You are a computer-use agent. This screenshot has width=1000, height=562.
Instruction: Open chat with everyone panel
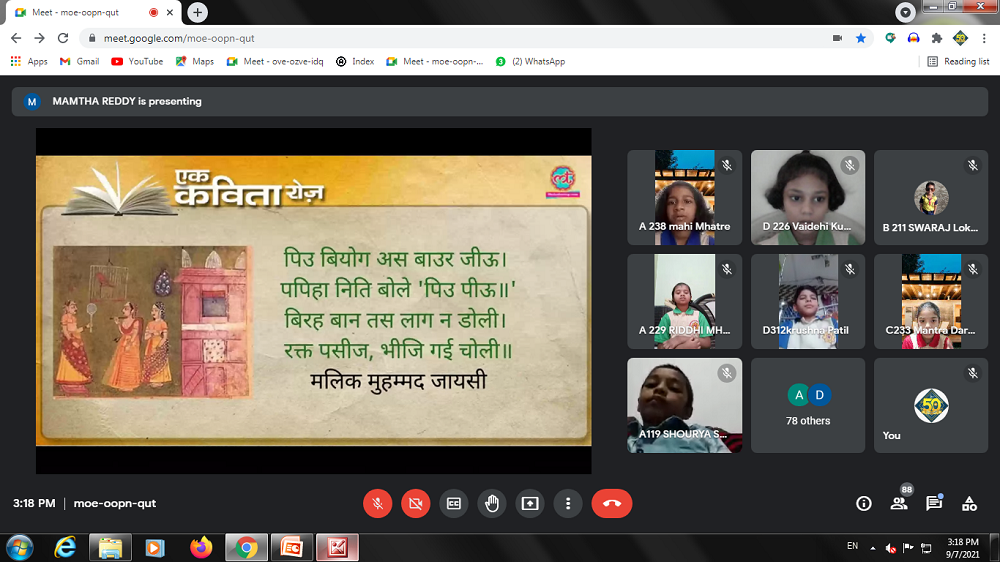(934, 504)
